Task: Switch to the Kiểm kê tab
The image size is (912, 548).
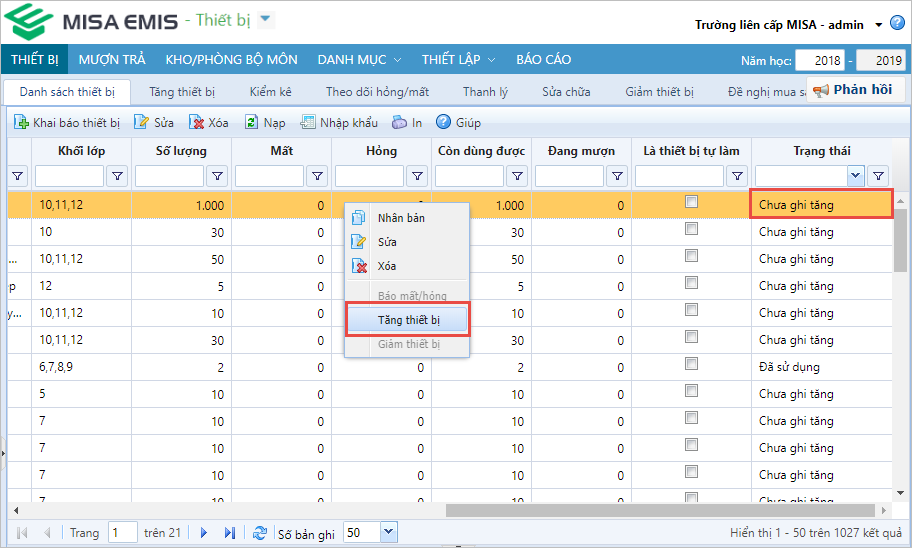Action: click(270, 92)
